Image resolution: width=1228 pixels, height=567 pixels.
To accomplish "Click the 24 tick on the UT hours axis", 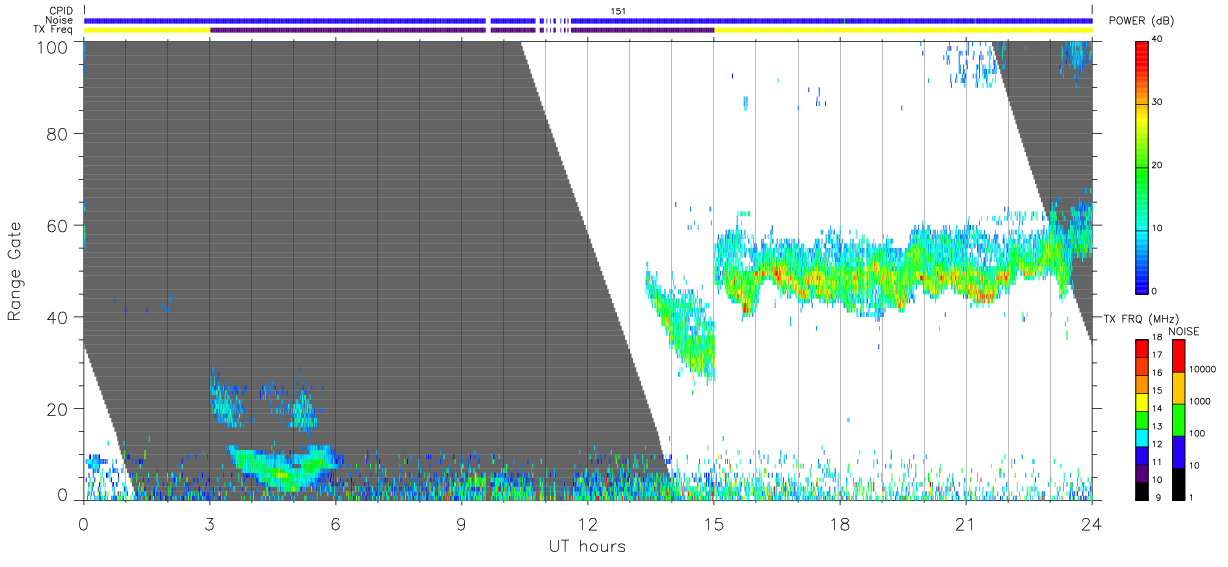I will pos(1091,523).
